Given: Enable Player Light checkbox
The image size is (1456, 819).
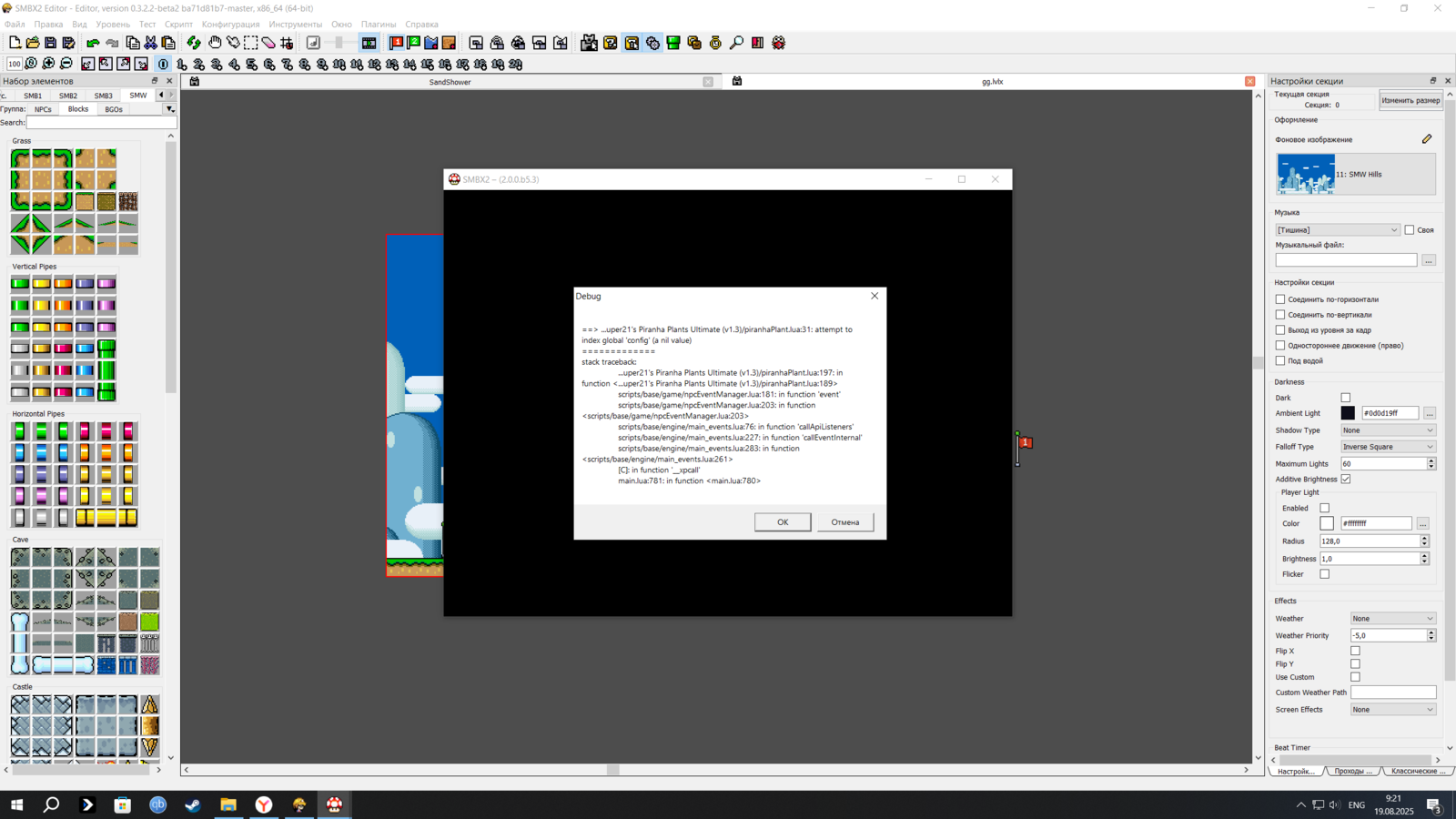Looking at the screenshot, I should click(x=1325, y=509).
